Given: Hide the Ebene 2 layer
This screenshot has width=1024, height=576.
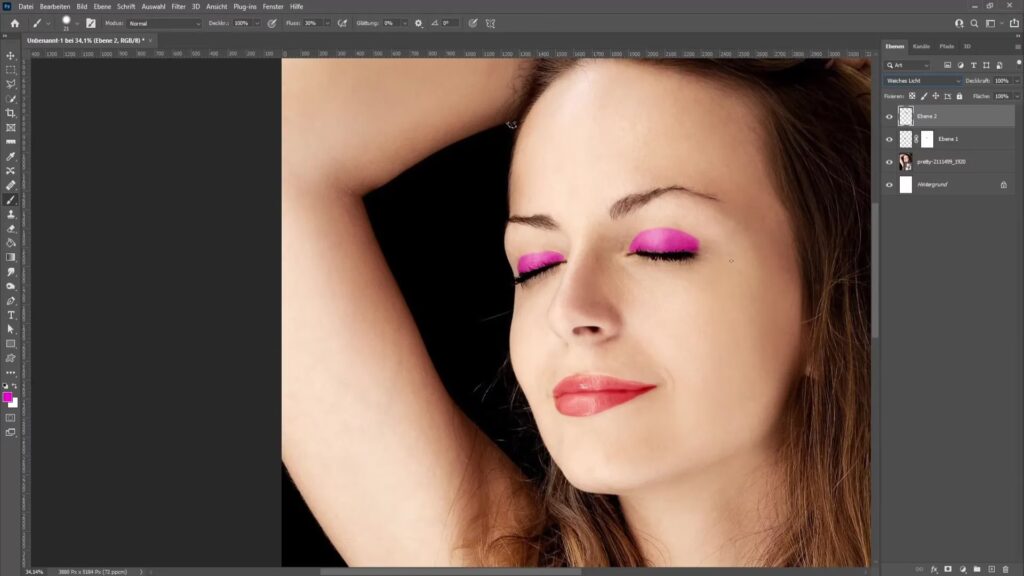Looking at the screenshot, I should [889, 117].
